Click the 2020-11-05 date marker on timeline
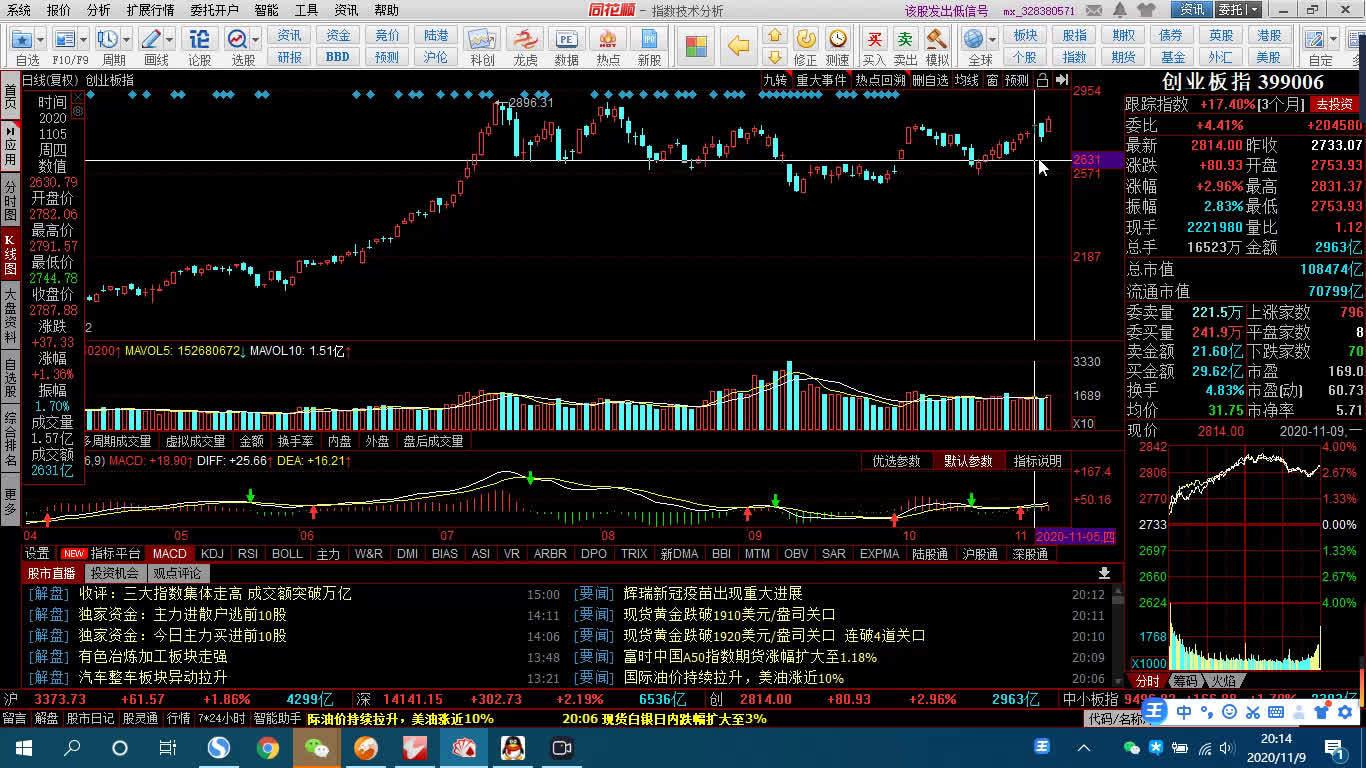This screenshot has width=1366, height=768. 1075,536
